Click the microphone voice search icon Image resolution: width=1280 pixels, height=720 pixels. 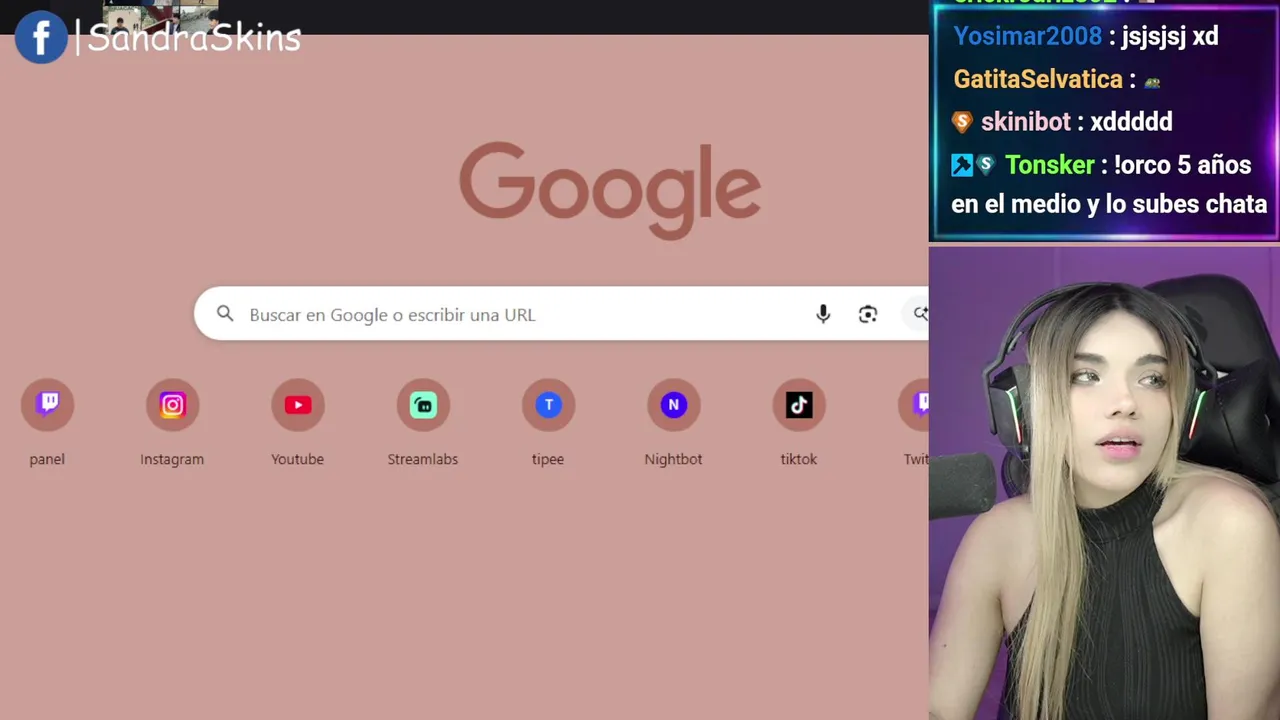[x=823, y=314]
